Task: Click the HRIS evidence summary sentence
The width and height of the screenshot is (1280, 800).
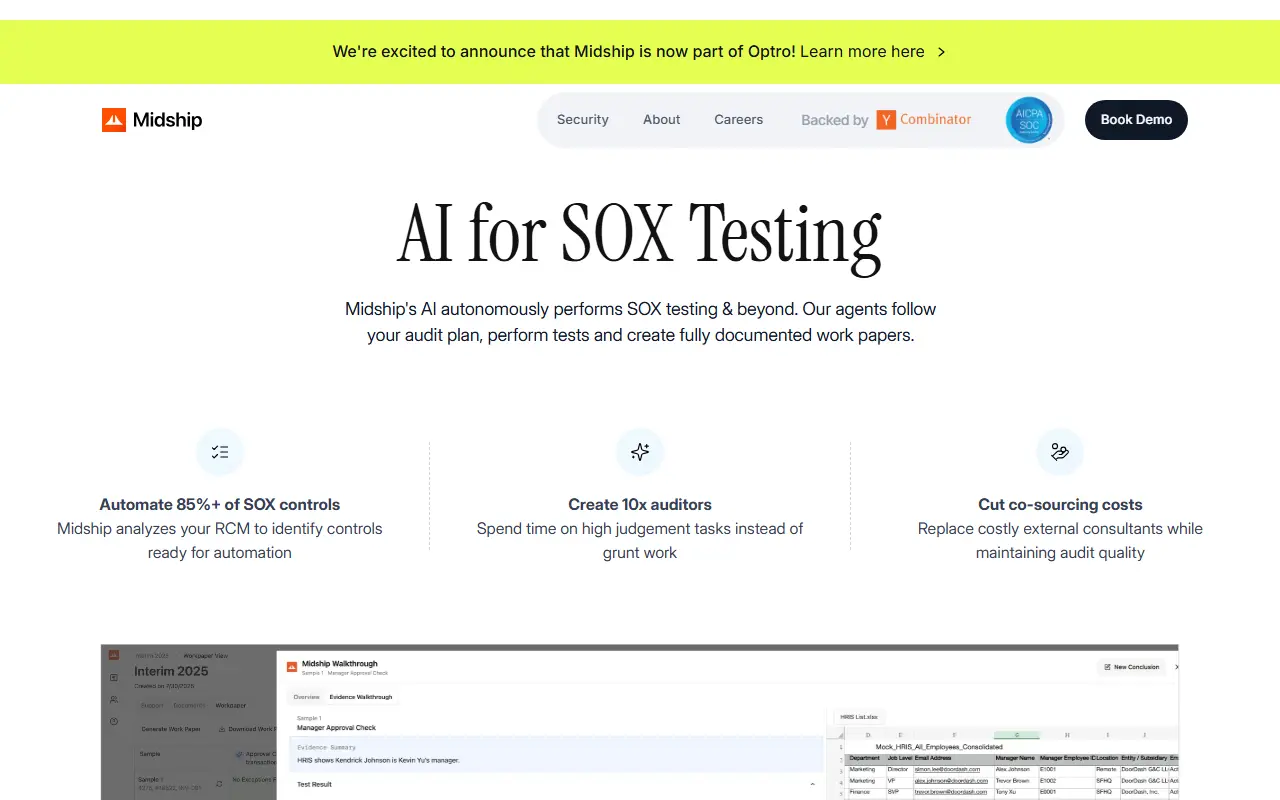Action: [x=378, y=761]
